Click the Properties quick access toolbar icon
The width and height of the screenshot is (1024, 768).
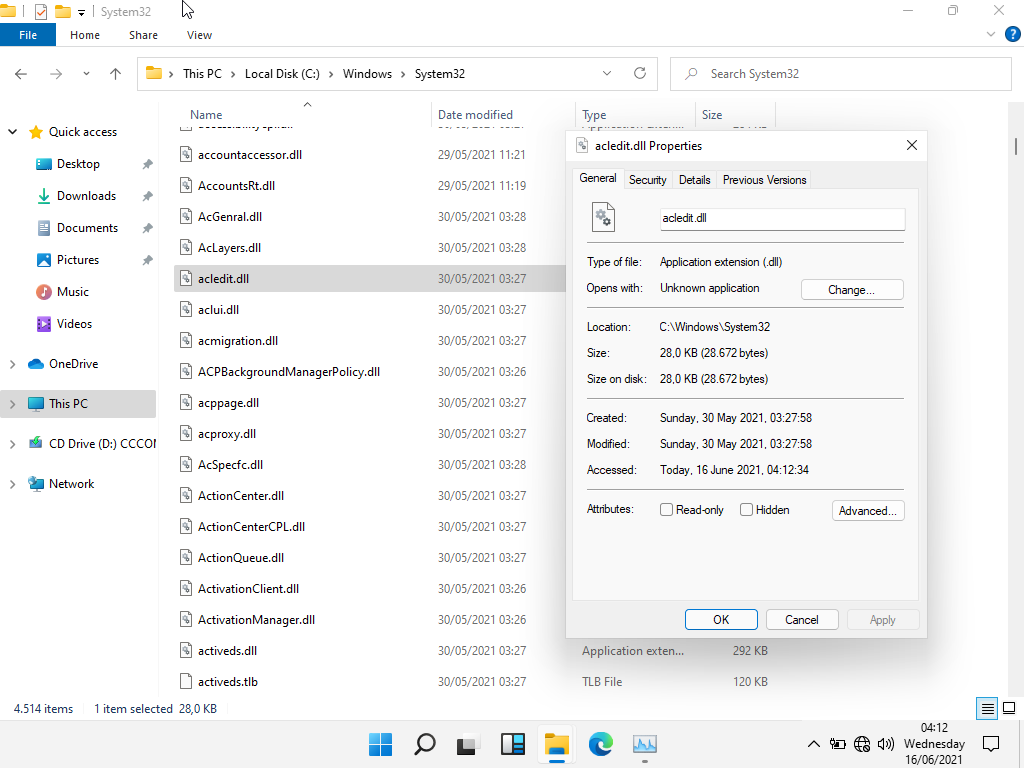[40, 12]
